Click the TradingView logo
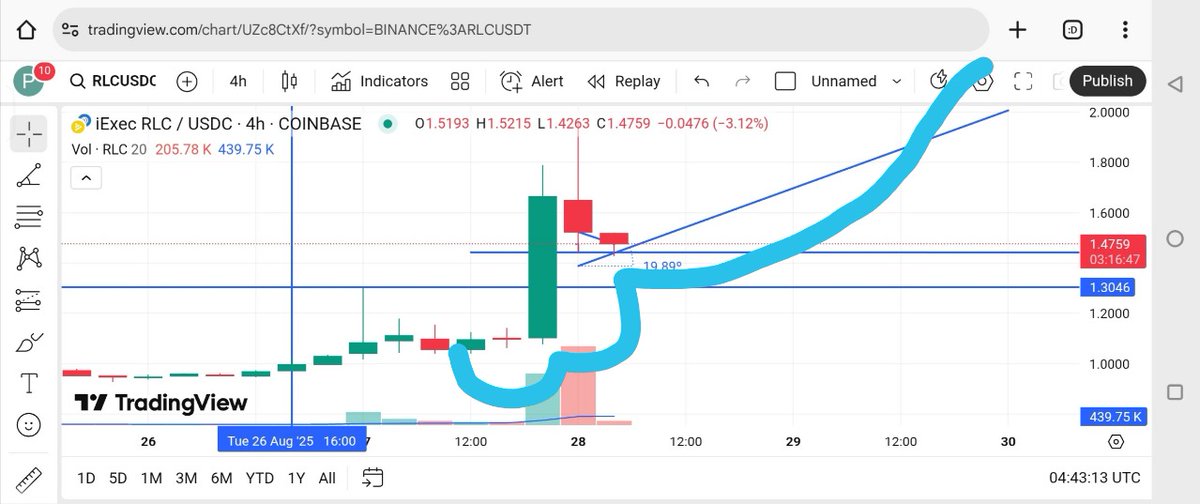 click(161, 402)
